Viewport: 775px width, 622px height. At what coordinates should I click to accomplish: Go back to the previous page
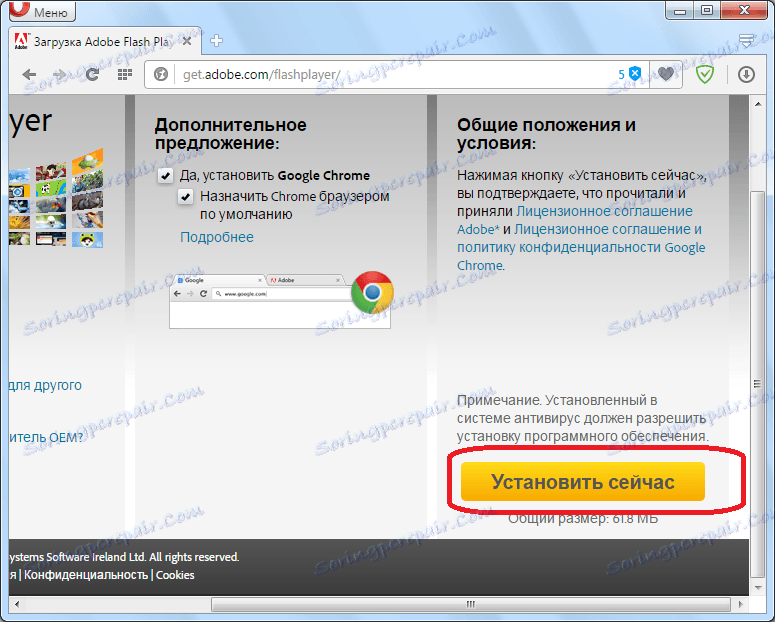coord(30,75)
